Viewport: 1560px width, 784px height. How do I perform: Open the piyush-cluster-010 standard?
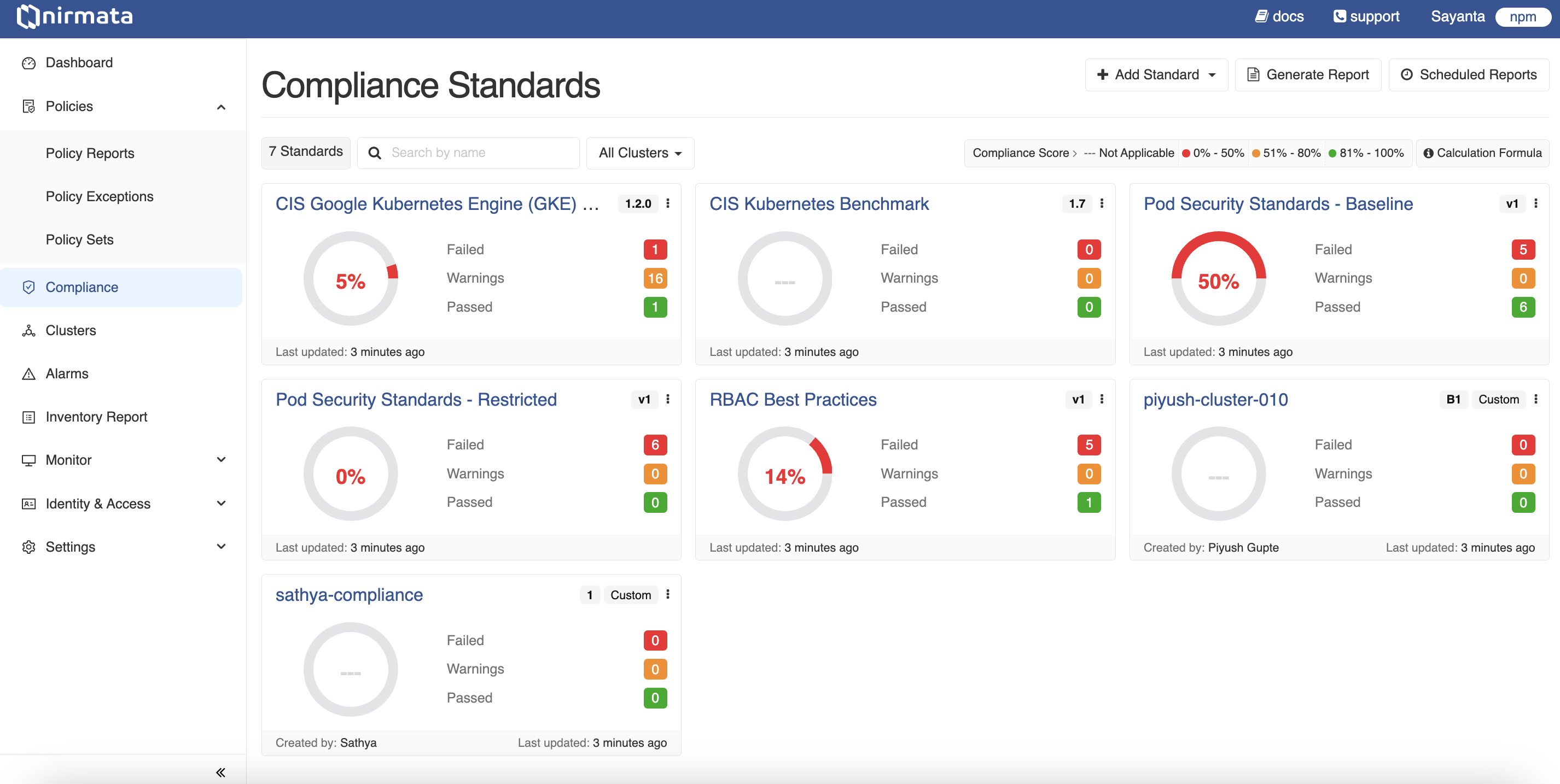click(1215, 400)
